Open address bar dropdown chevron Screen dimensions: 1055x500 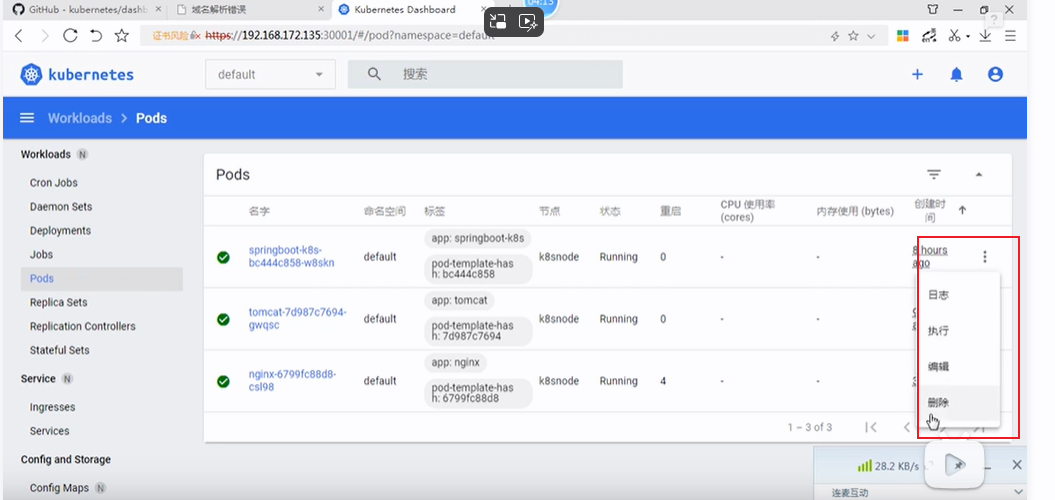[872, 36]
